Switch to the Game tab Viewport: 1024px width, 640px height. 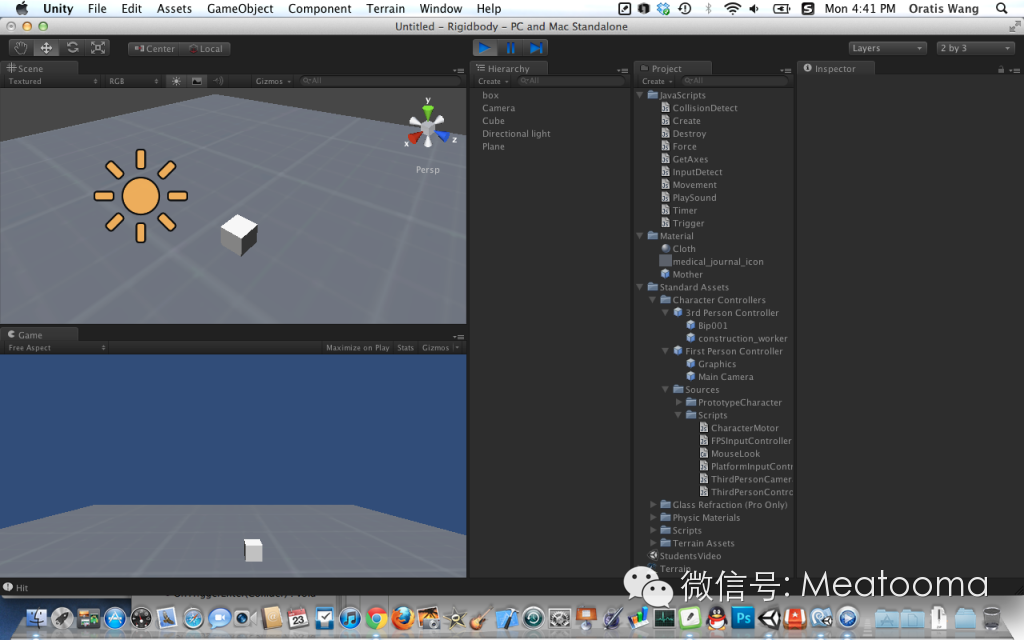click(x=39, y=334)
